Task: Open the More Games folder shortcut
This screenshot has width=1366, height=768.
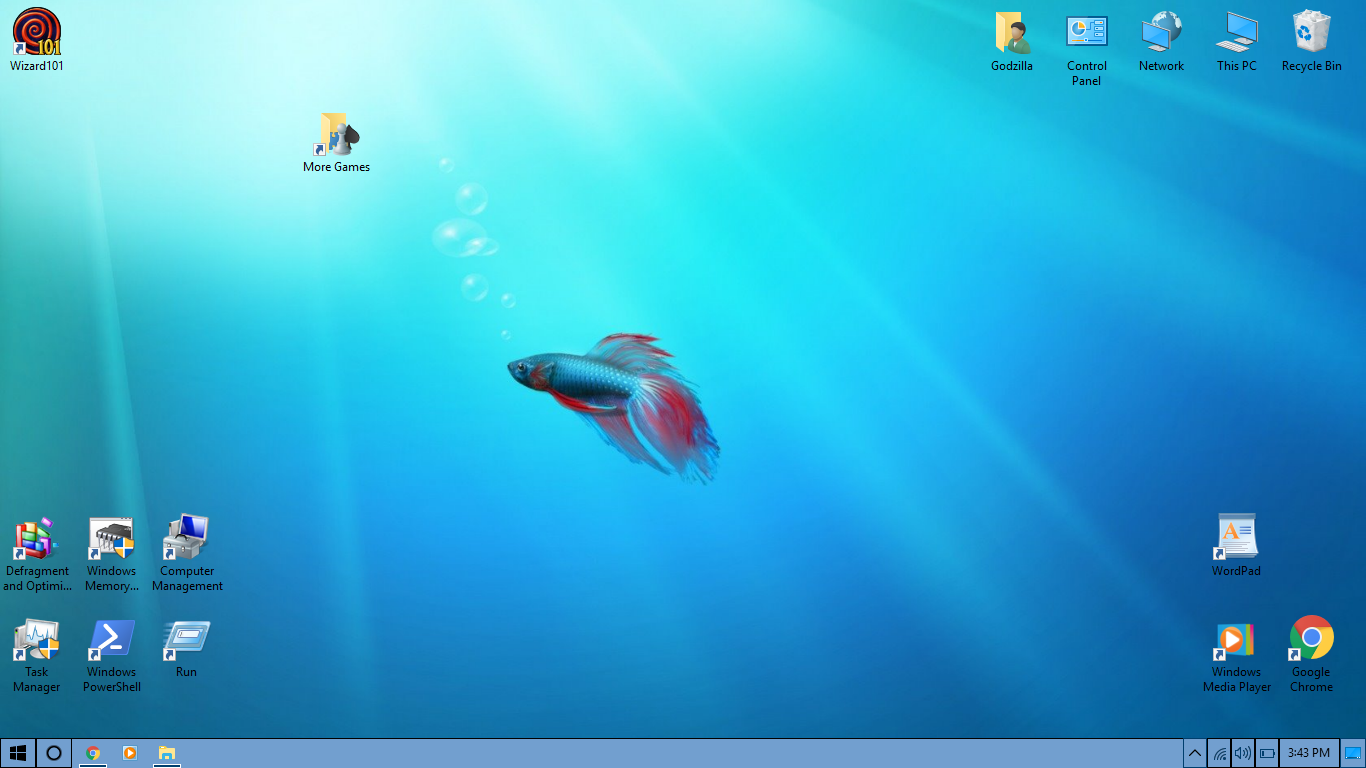Action: tap(337, 143)
